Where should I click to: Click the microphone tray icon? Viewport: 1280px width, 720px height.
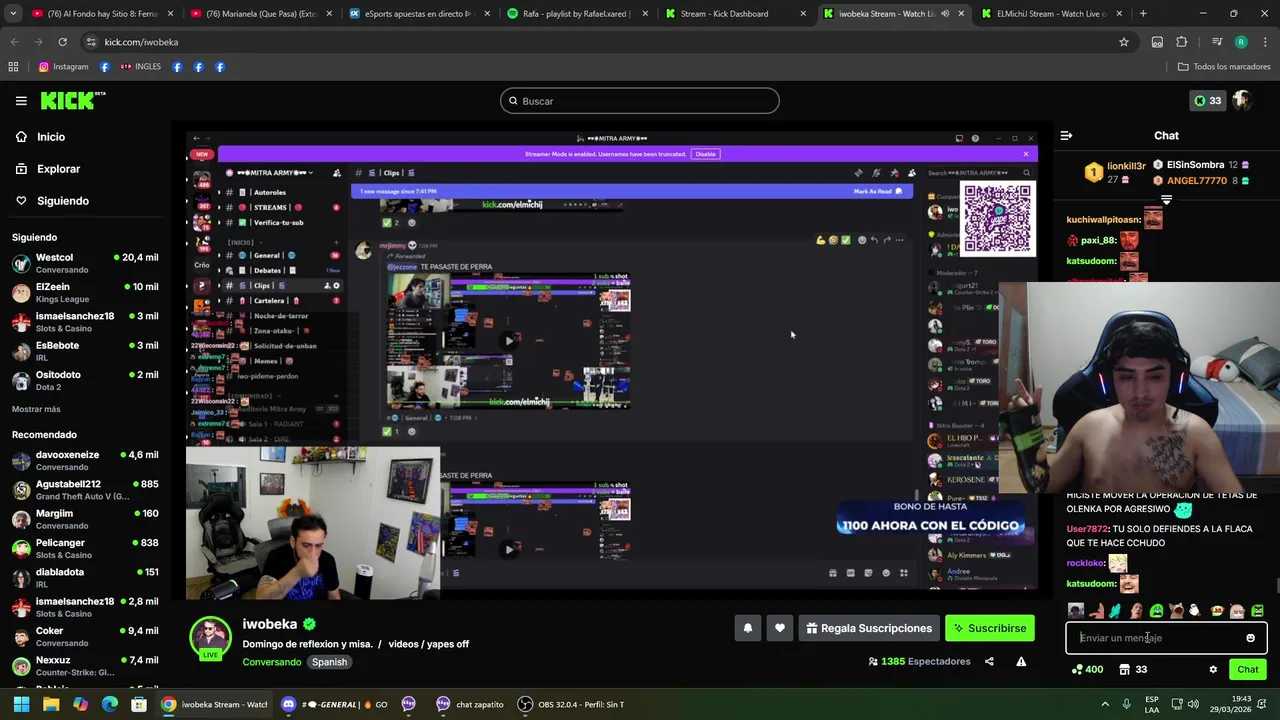(1125, 704)
